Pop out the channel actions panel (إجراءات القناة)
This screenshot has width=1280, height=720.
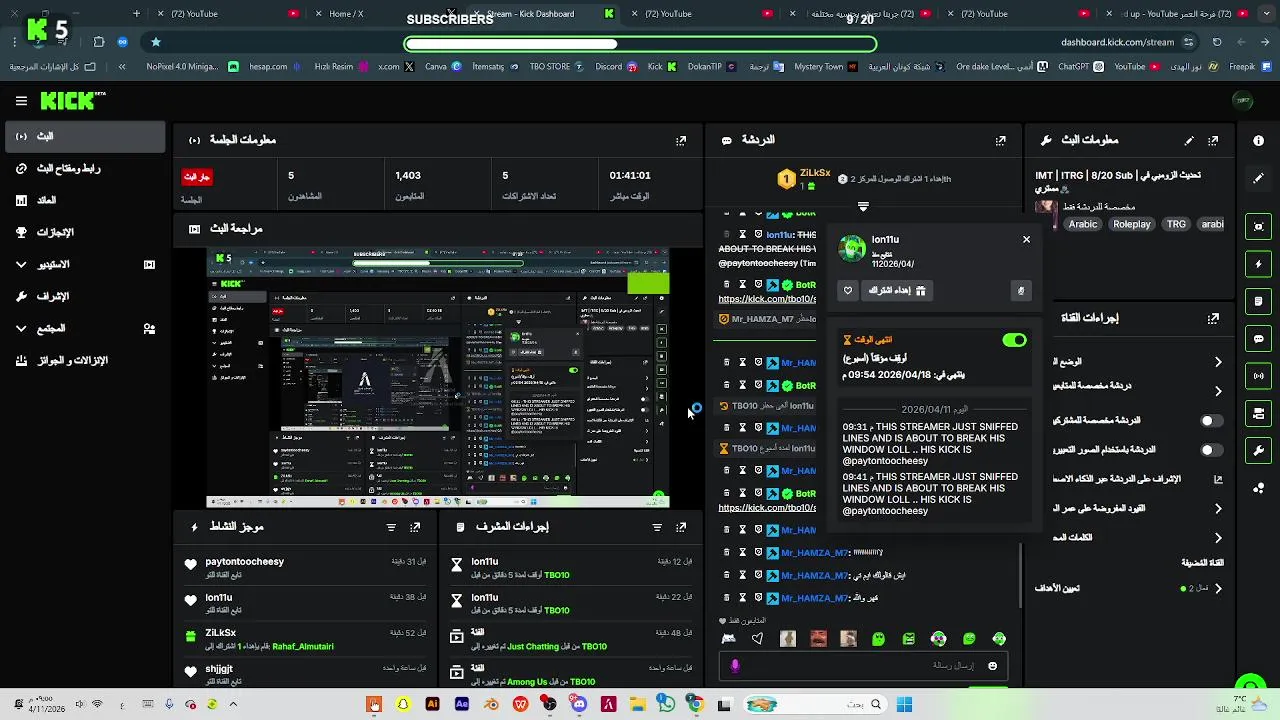coord(1213,319)
